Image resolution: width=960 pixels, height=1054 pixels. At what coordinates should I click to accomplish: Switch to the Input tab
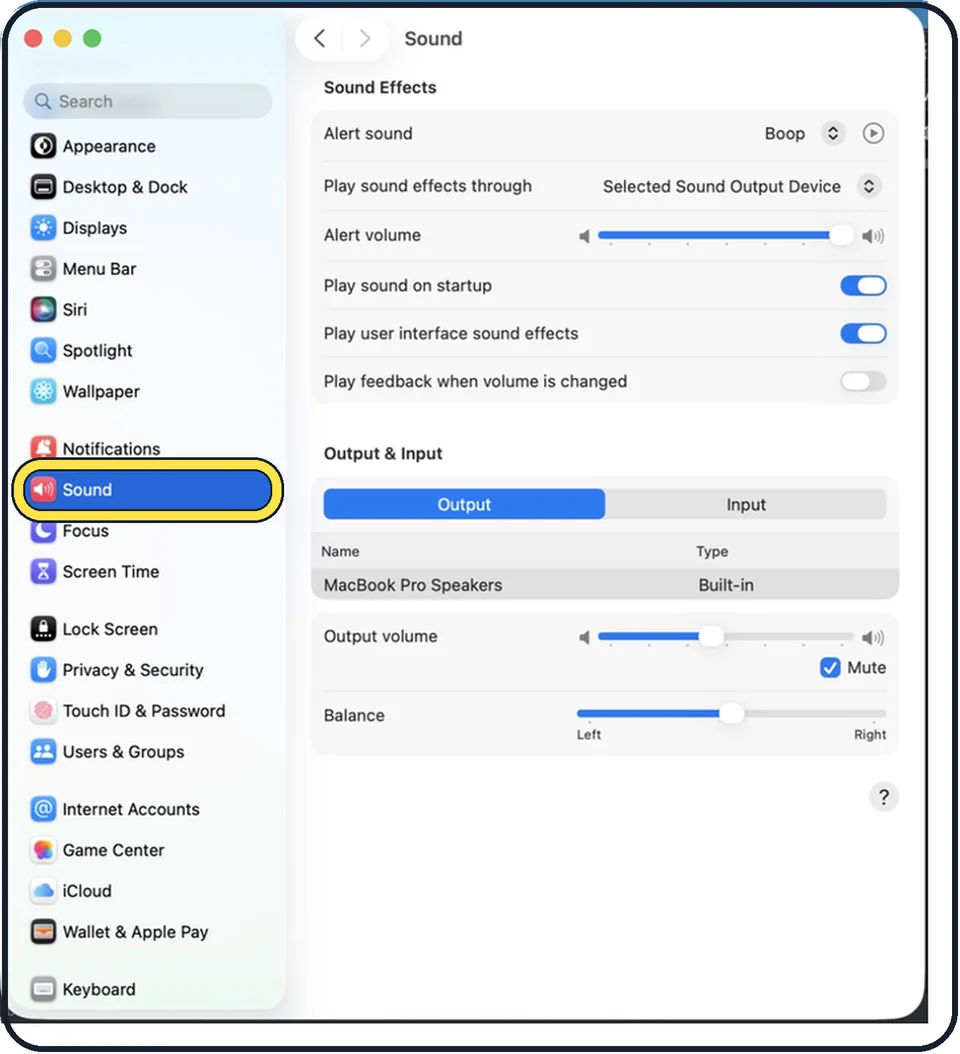click(746, 504)
